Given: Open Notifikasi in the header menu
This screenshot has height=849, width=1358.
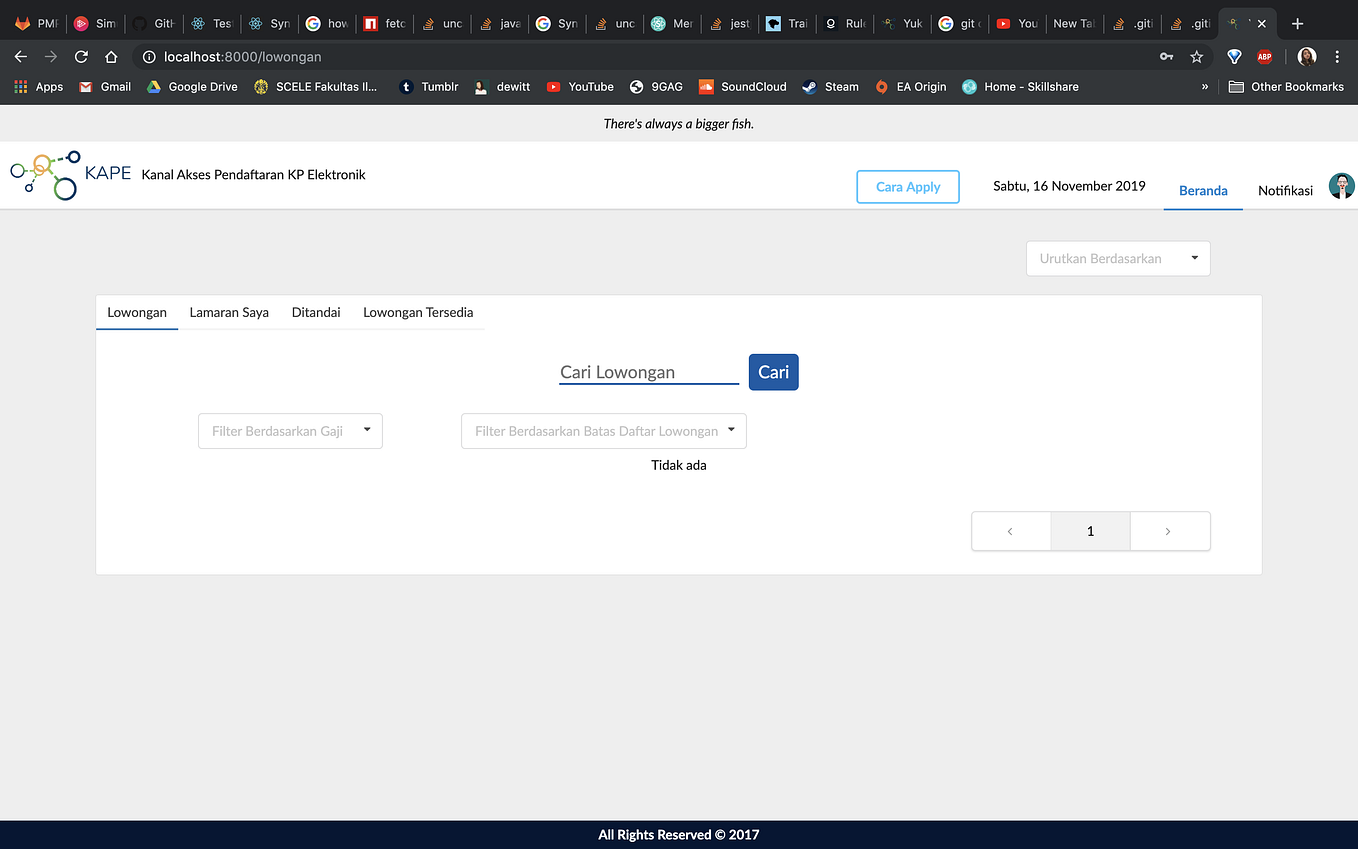Looking at the screenshot, I should tap(1285, 190).
